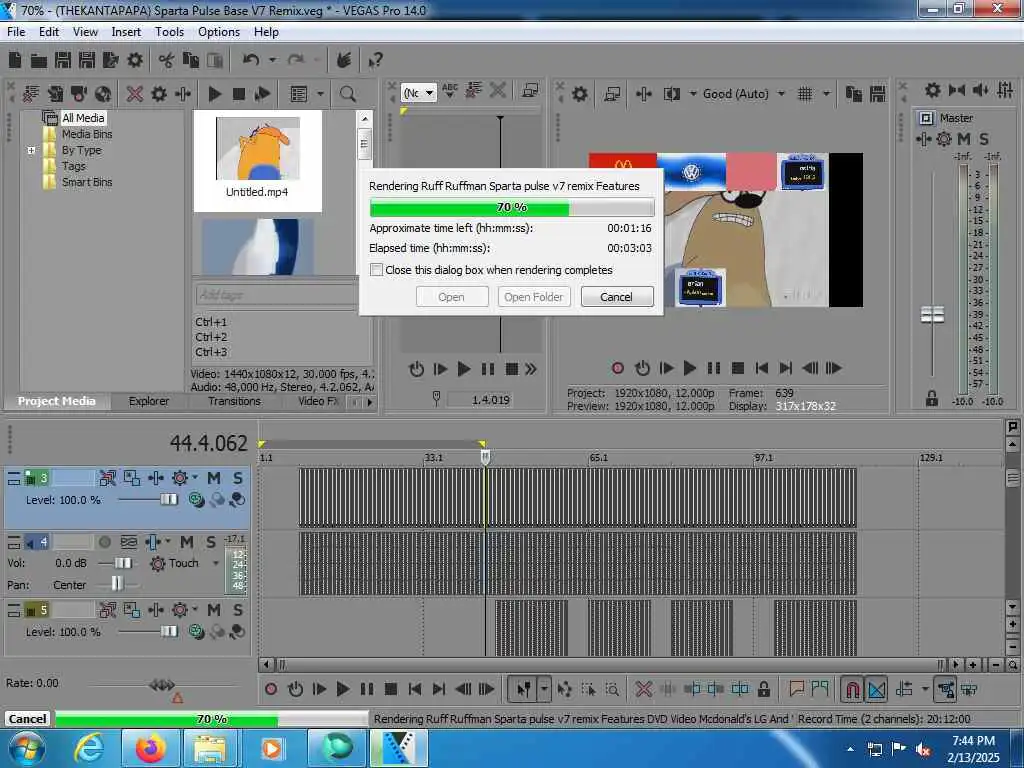
Task: Click Get Media from the Web globe icon
Action: click(103, 94)
